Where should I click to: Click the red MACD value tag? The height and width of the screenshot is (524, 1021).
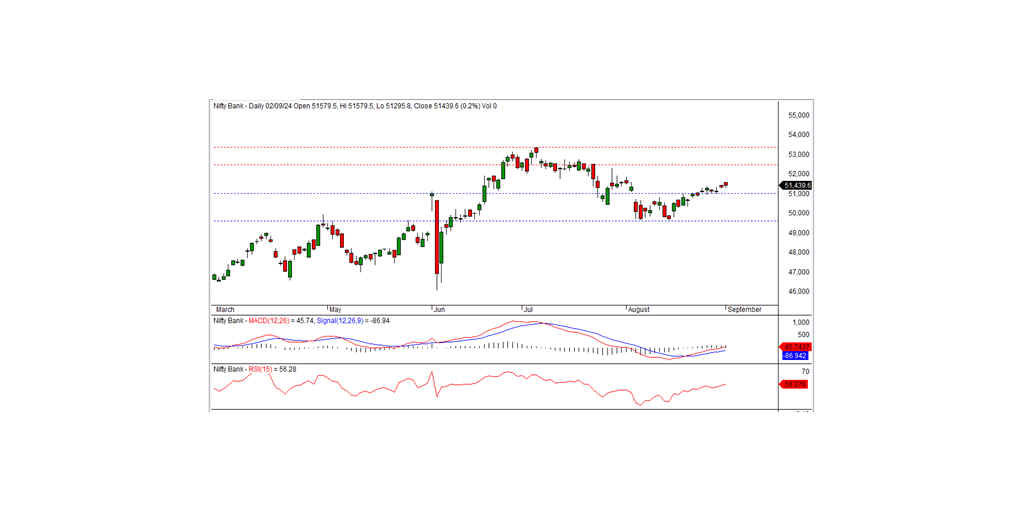tap(795, 347)
